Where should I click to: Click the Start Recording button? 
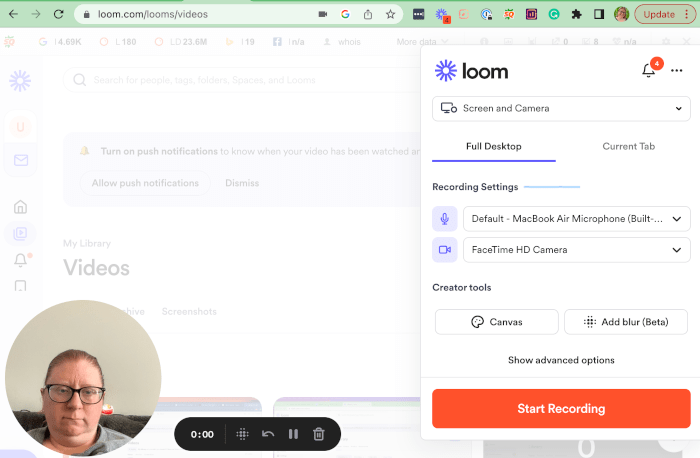click(x=561, y=408)
